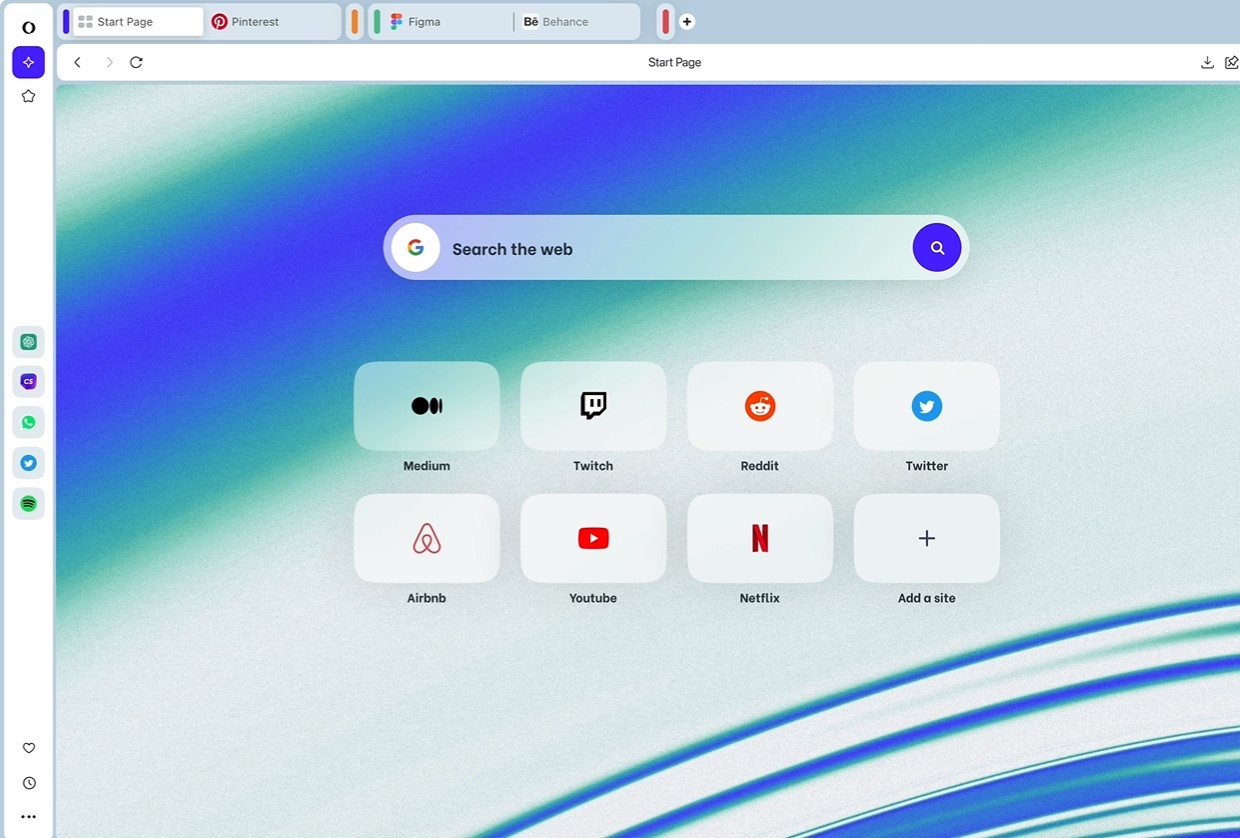Click the Opera logo menu icon
1240x838 pixels.
(x=28, y=27)
